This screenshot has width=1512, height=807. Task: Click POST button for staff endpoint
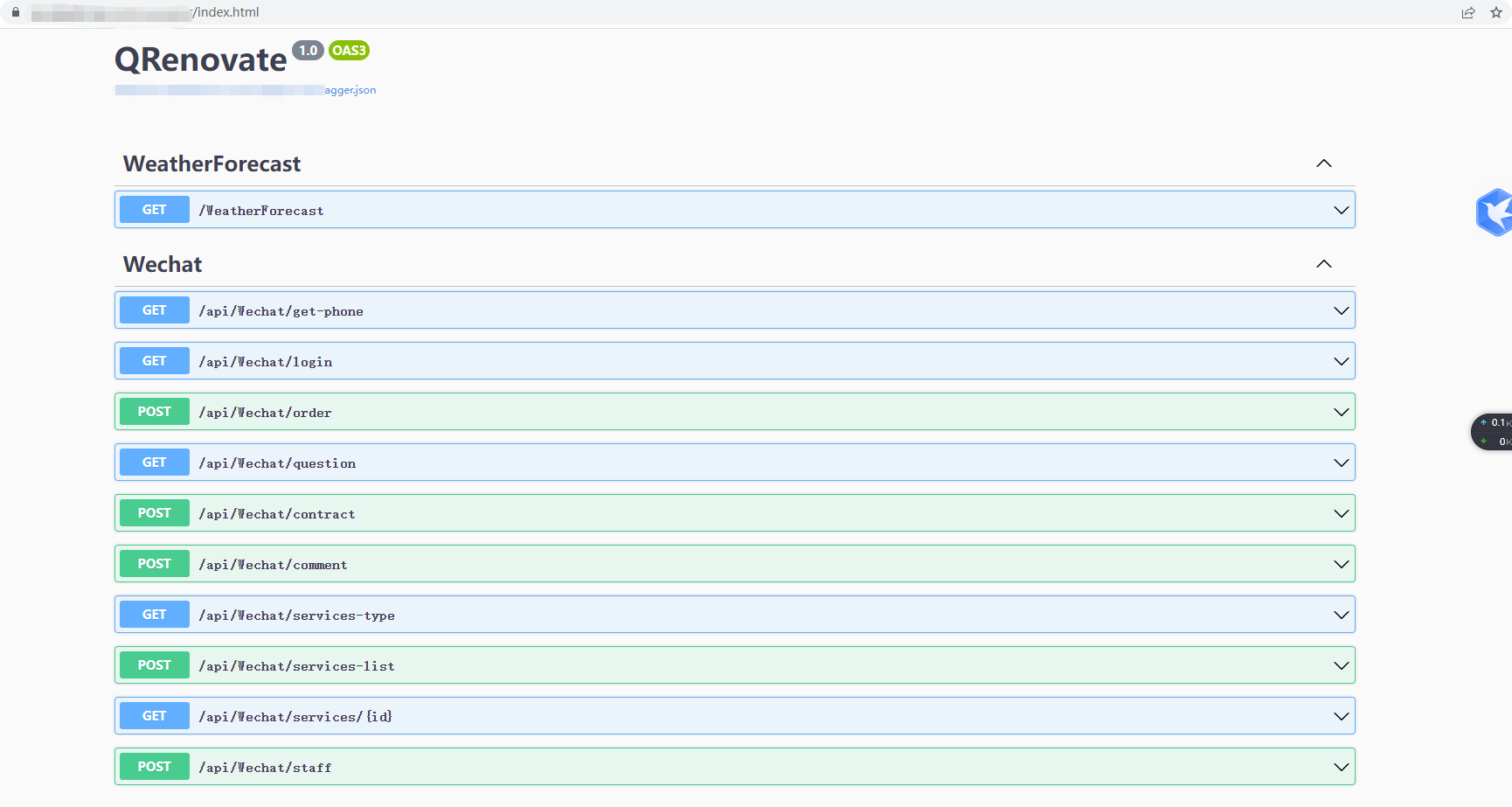[x=155, y=767]
